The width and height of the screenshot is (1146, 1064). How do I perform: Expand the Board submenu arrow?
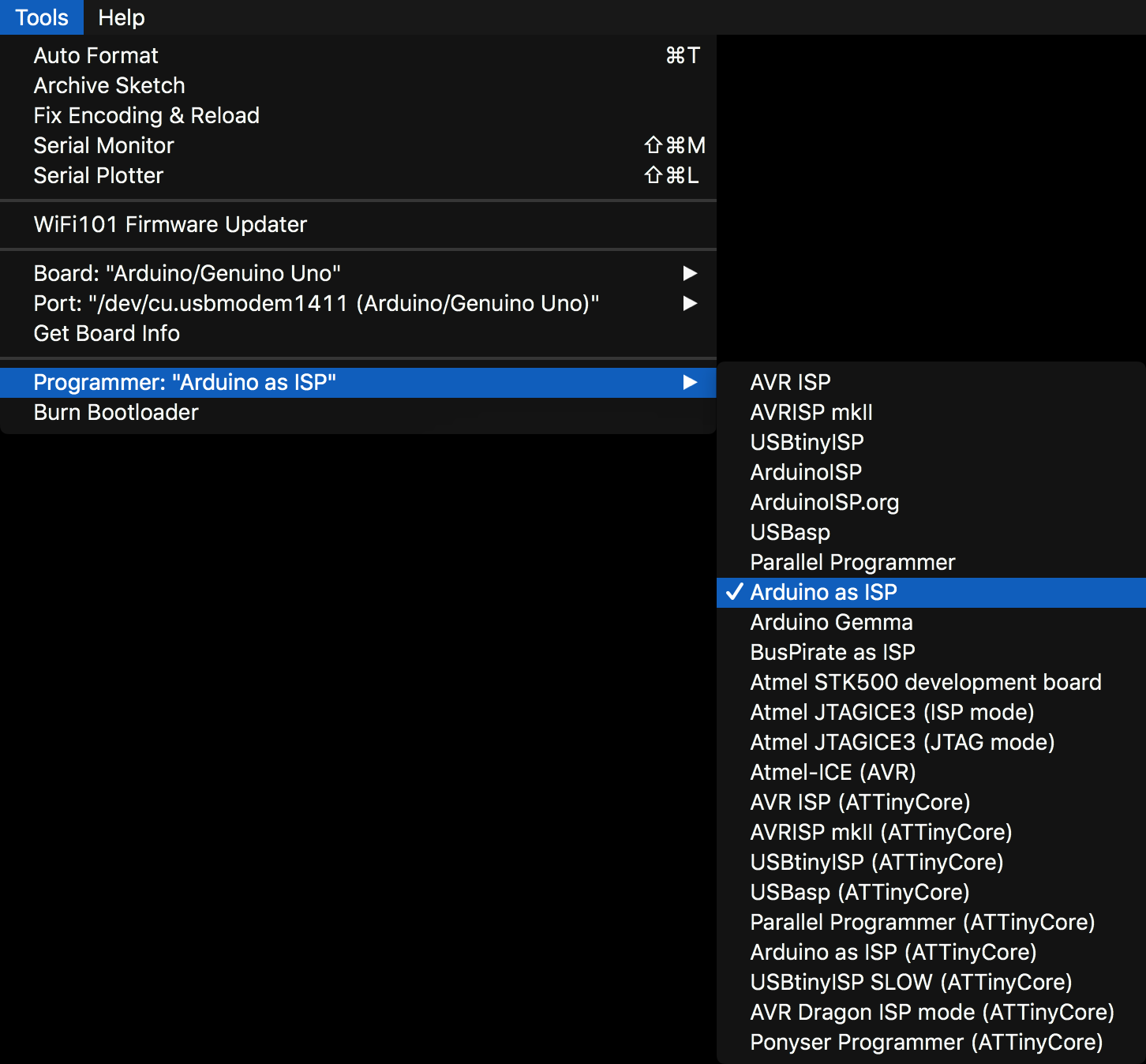pyautogui.click(x=689, y=273)
